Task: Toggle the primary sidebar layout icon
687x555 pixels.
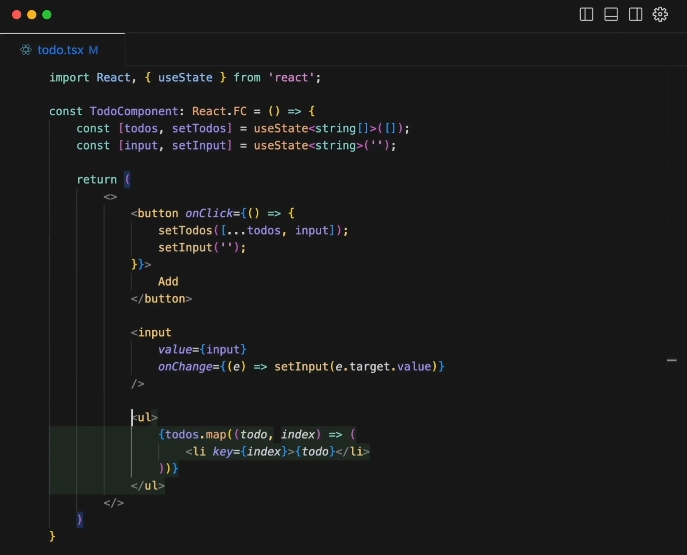Action: (x=587, y=15)
